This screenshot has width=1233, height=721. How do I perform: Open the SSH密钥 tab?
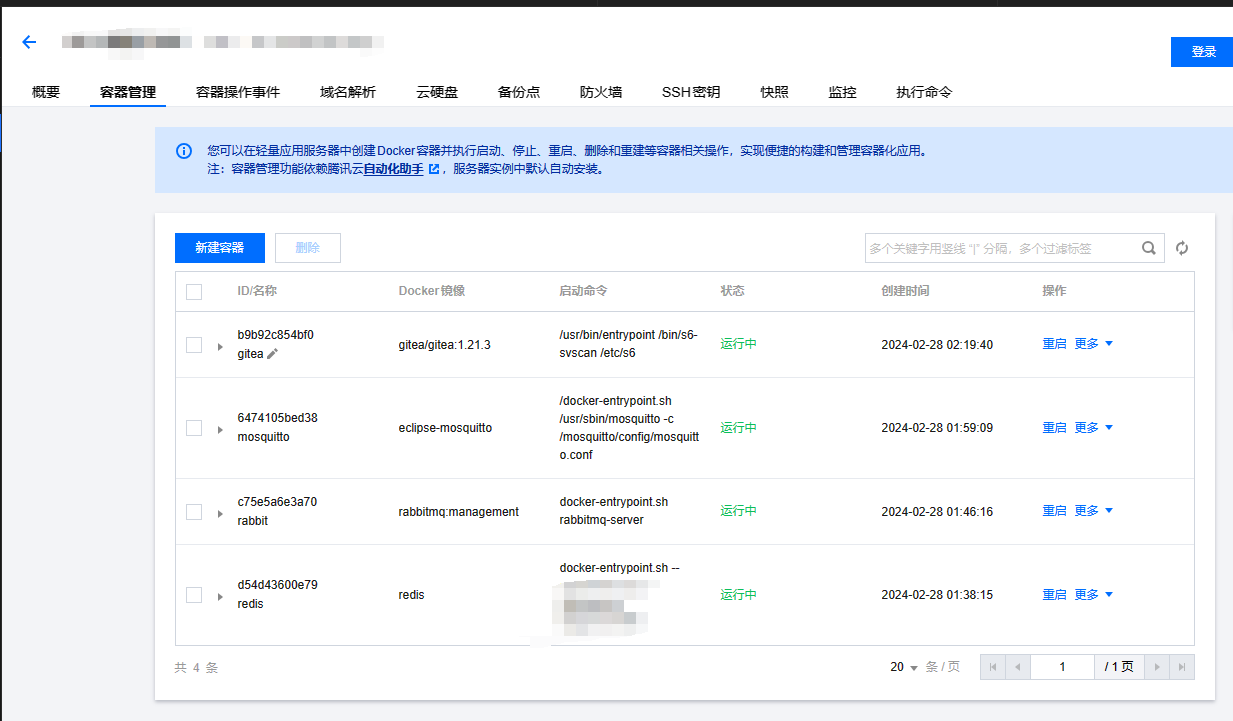691,92
